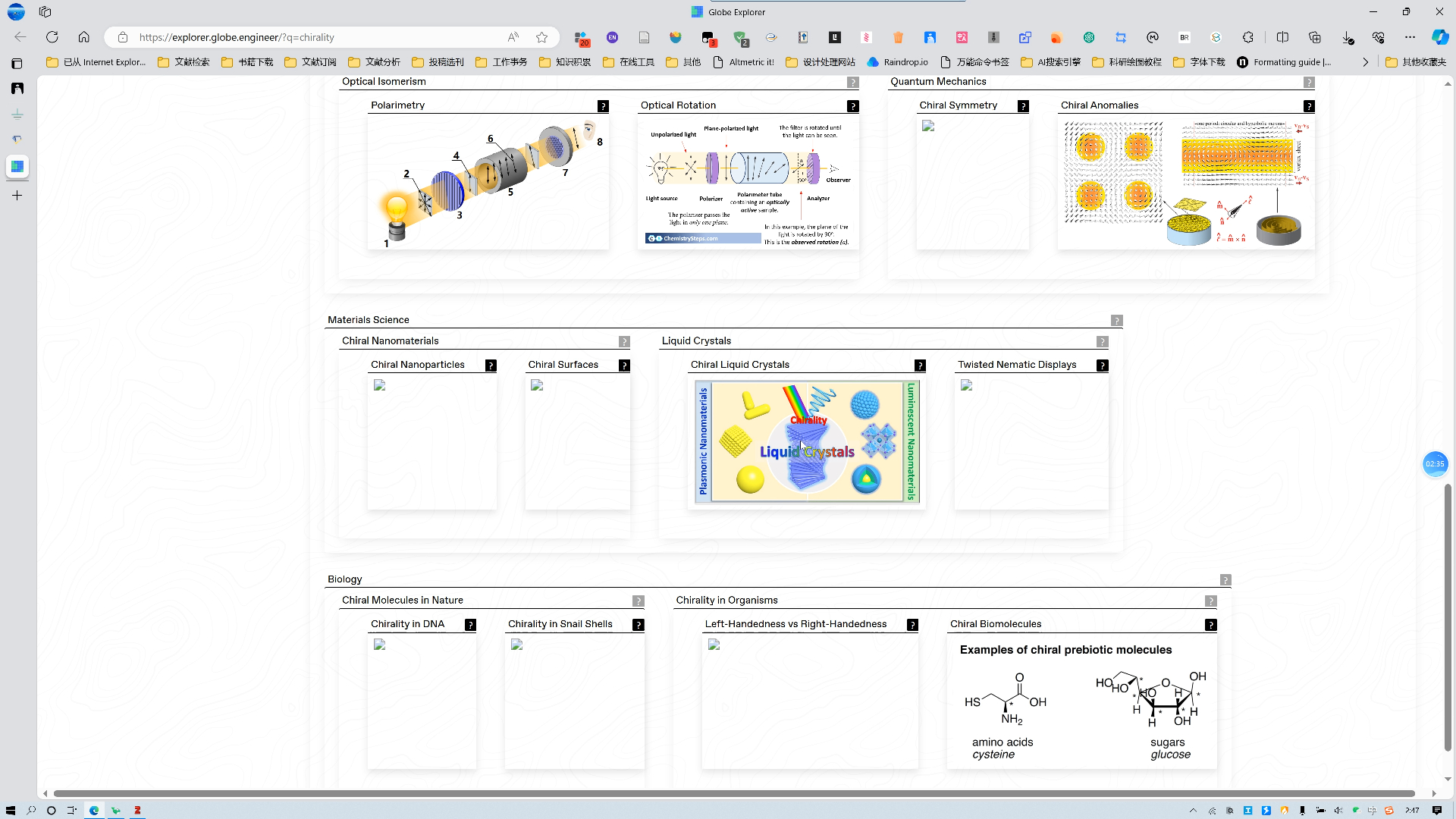
Task: Open the Polarimetry diagram image
Action: tap(488, 184)
